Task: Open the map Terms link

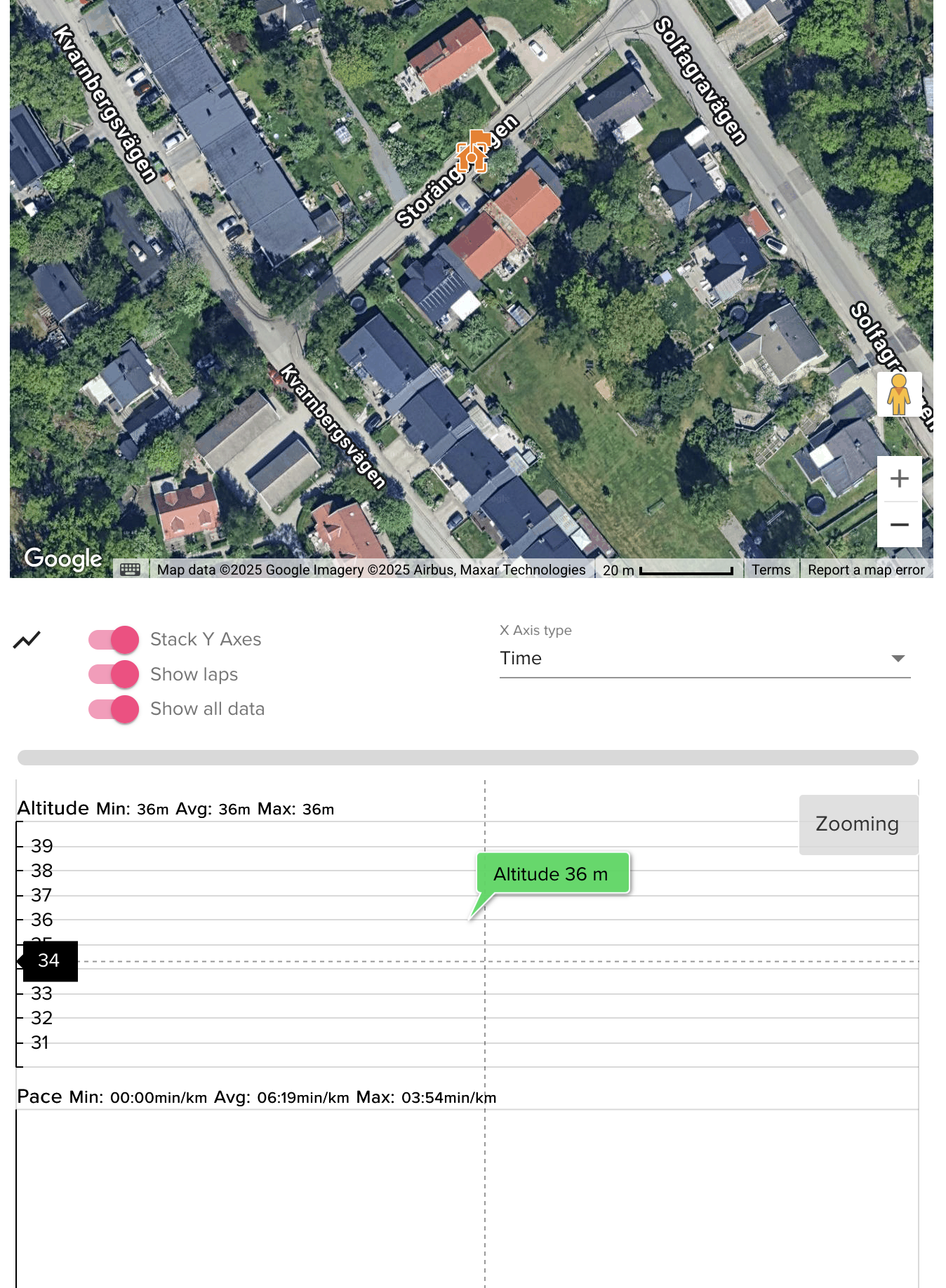Action: coord(771,570)
